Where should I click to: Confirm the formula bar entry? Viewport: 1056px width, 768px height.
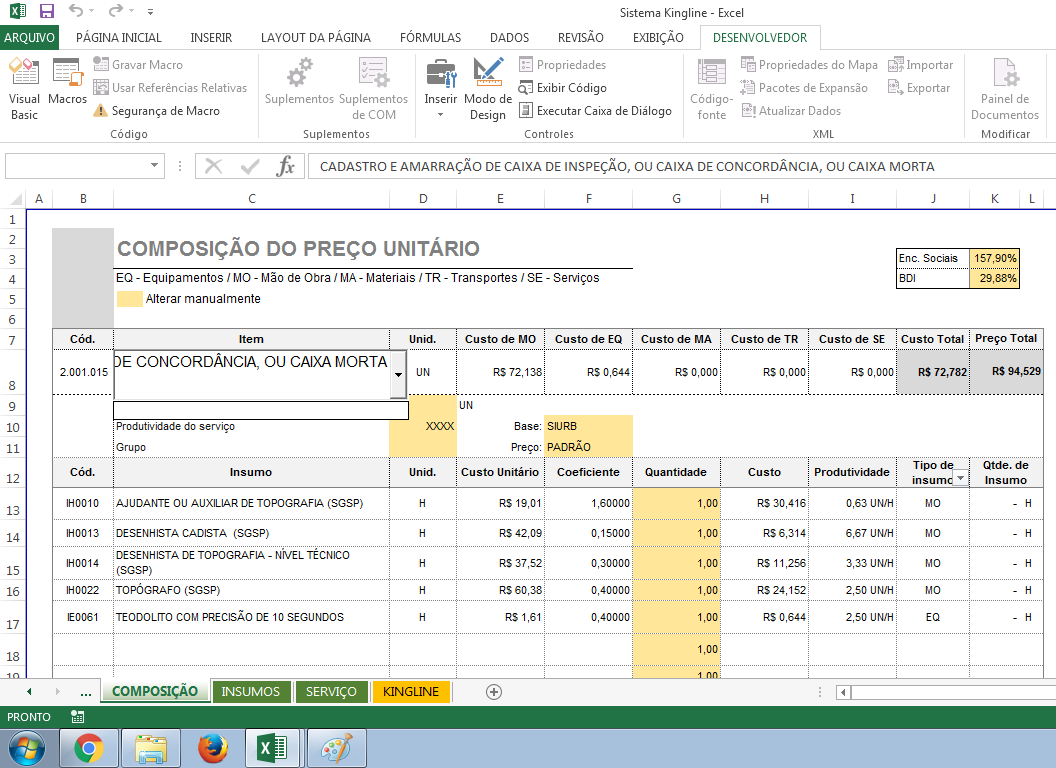click(250, 166)
